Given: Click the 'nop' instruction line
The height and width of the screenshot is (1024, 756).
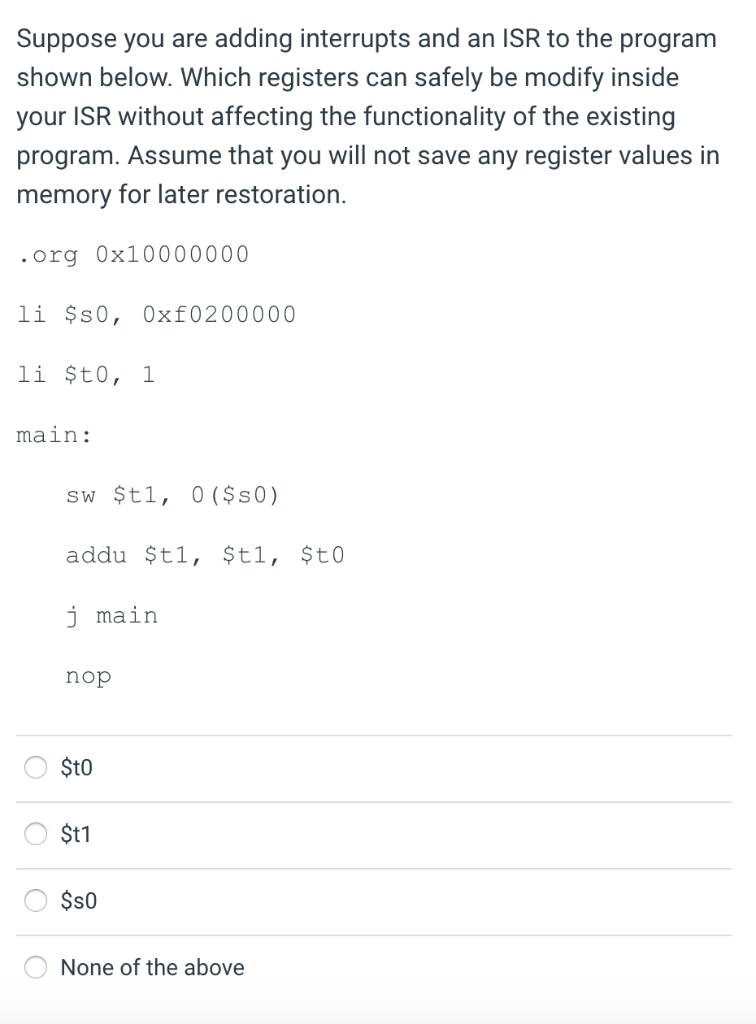Looking at the screenshot, I should point(89,677).
